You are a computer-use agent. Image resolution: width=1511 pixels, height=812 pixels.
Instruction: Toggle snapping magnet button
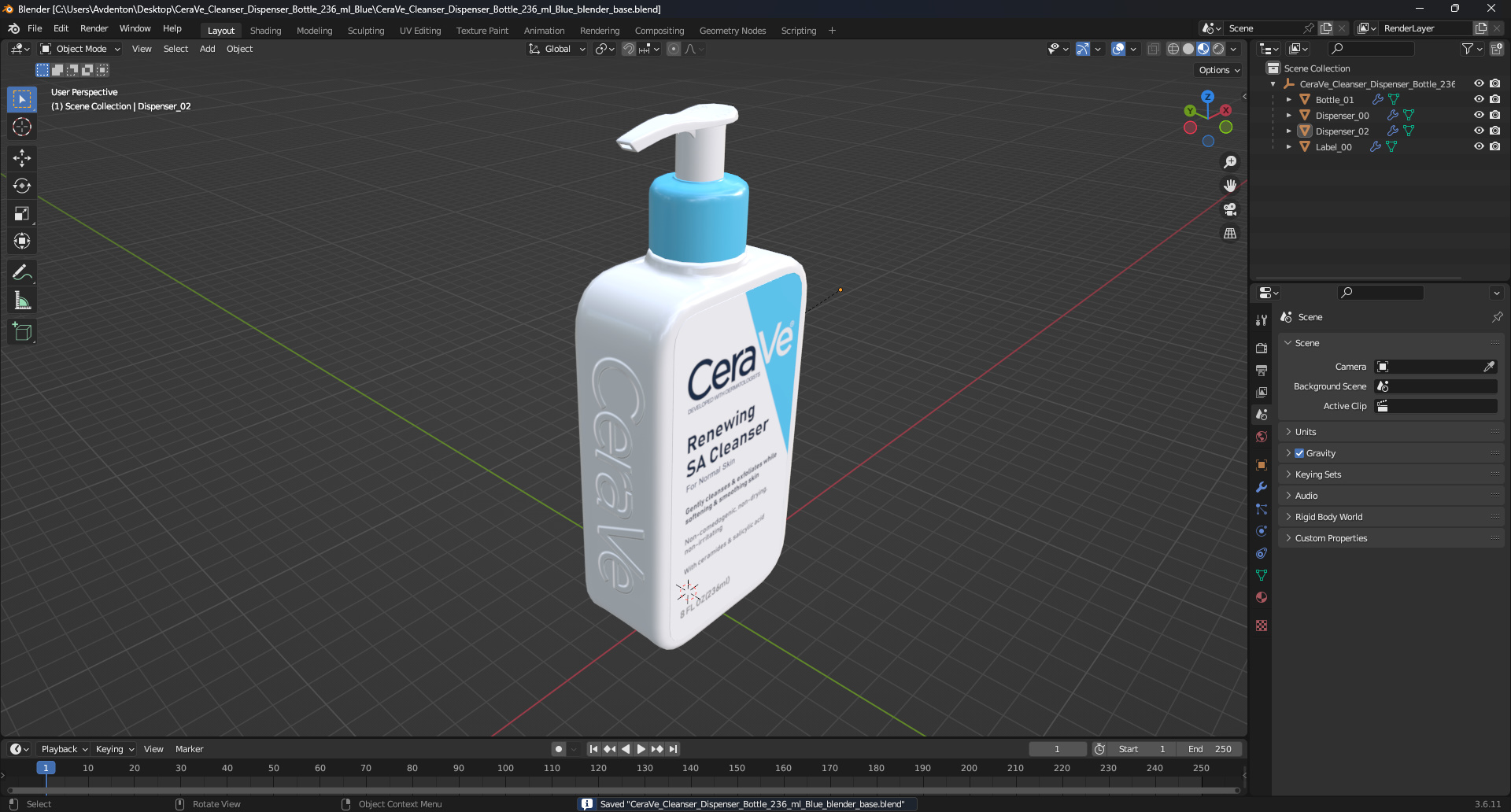point(629,49)
